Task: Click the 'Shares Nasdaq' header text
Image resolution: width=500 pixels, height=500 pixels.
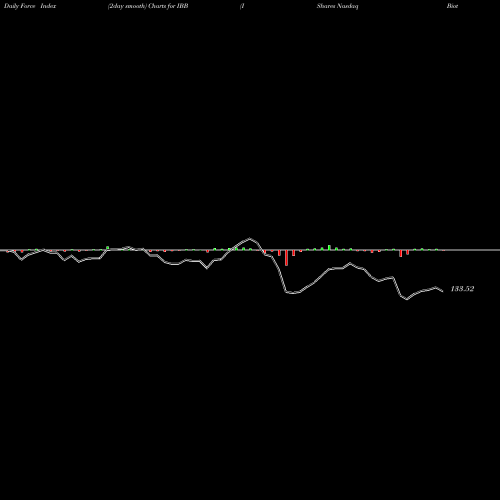Action: (337, 6)
